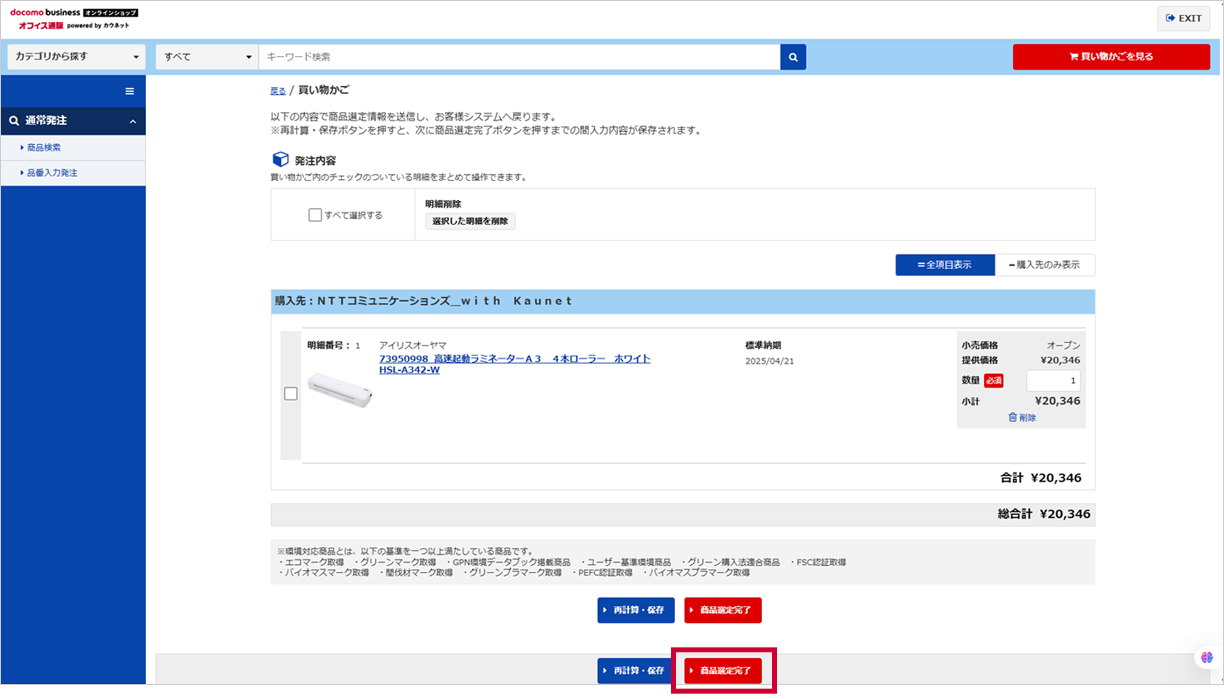Viewport: 1224px width, 699px height.
Task: Open the shopping cart view button
Action: click(1111, 57)
